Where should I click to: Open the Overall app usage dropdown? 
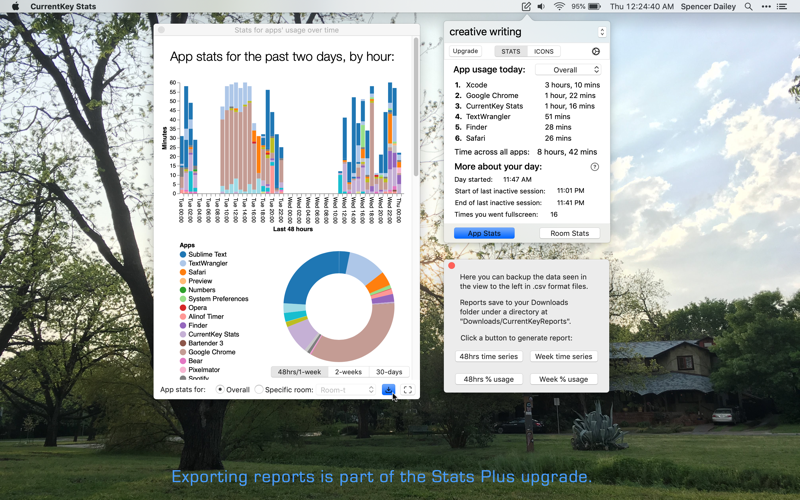[567, 70]
